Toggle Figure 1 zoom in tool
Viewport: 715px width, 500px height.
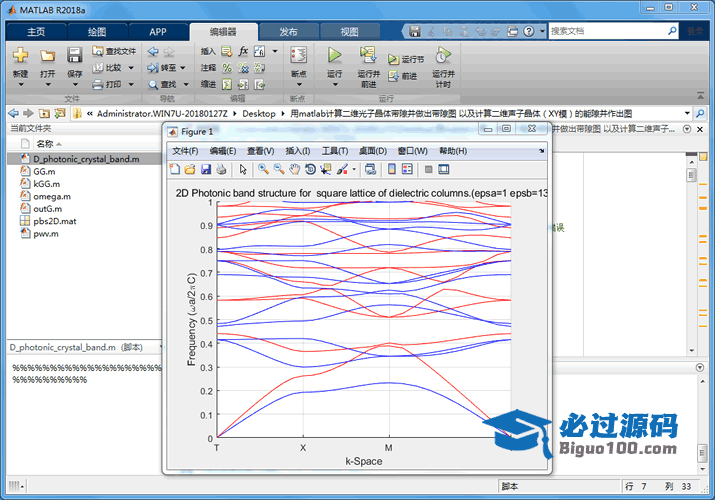(263, 169)
